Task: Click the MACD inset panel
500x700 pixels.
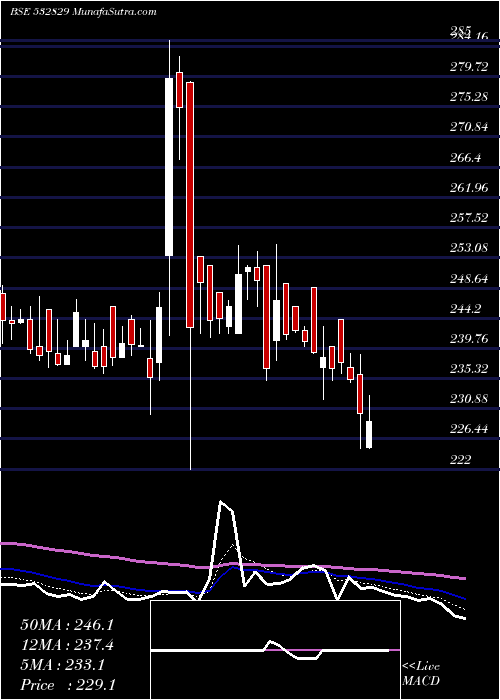Action: (x=275, y=650)
